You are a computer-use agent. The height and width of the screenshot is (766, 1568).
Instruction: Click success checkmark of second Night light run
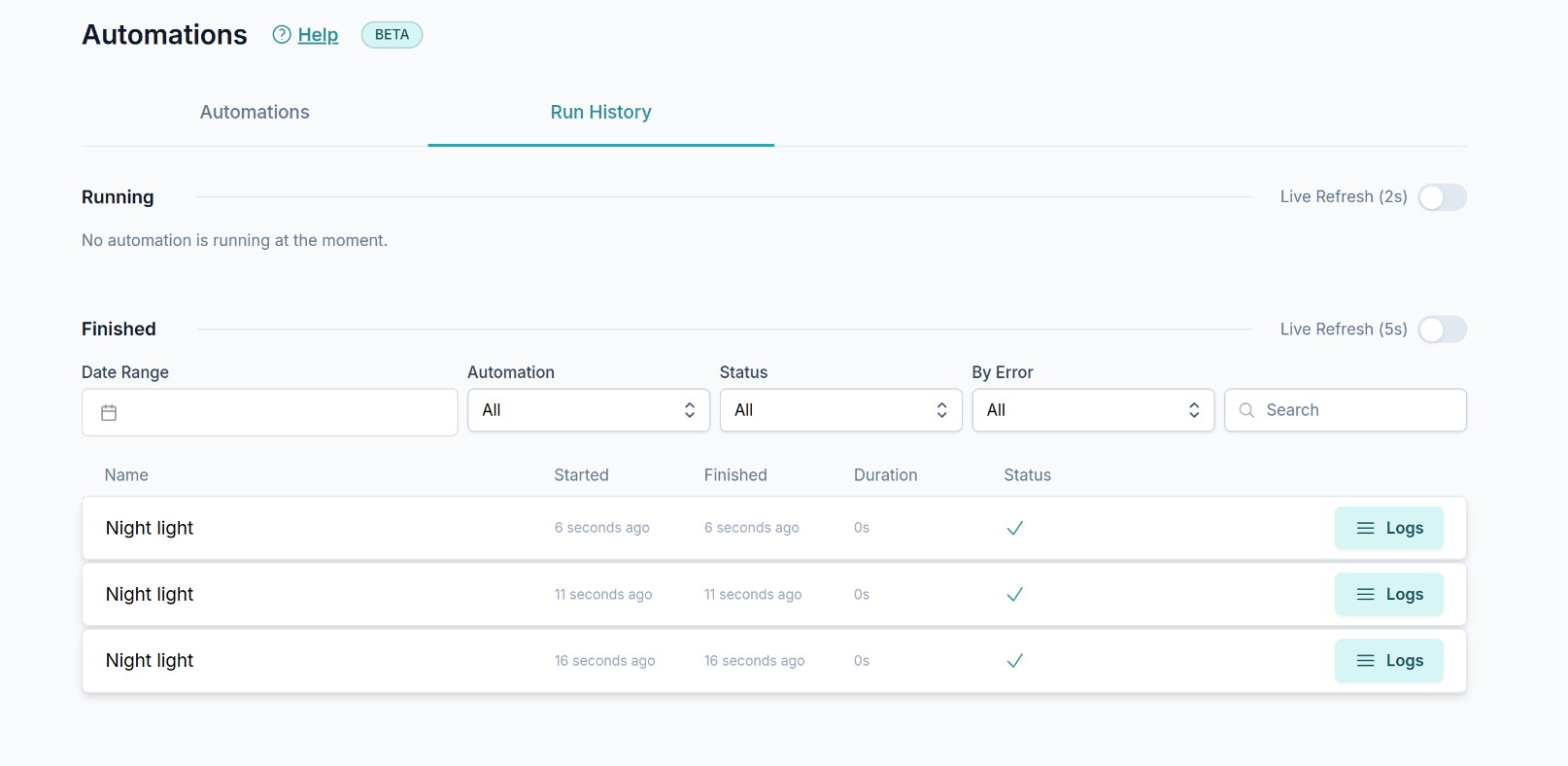point(1014,594)
